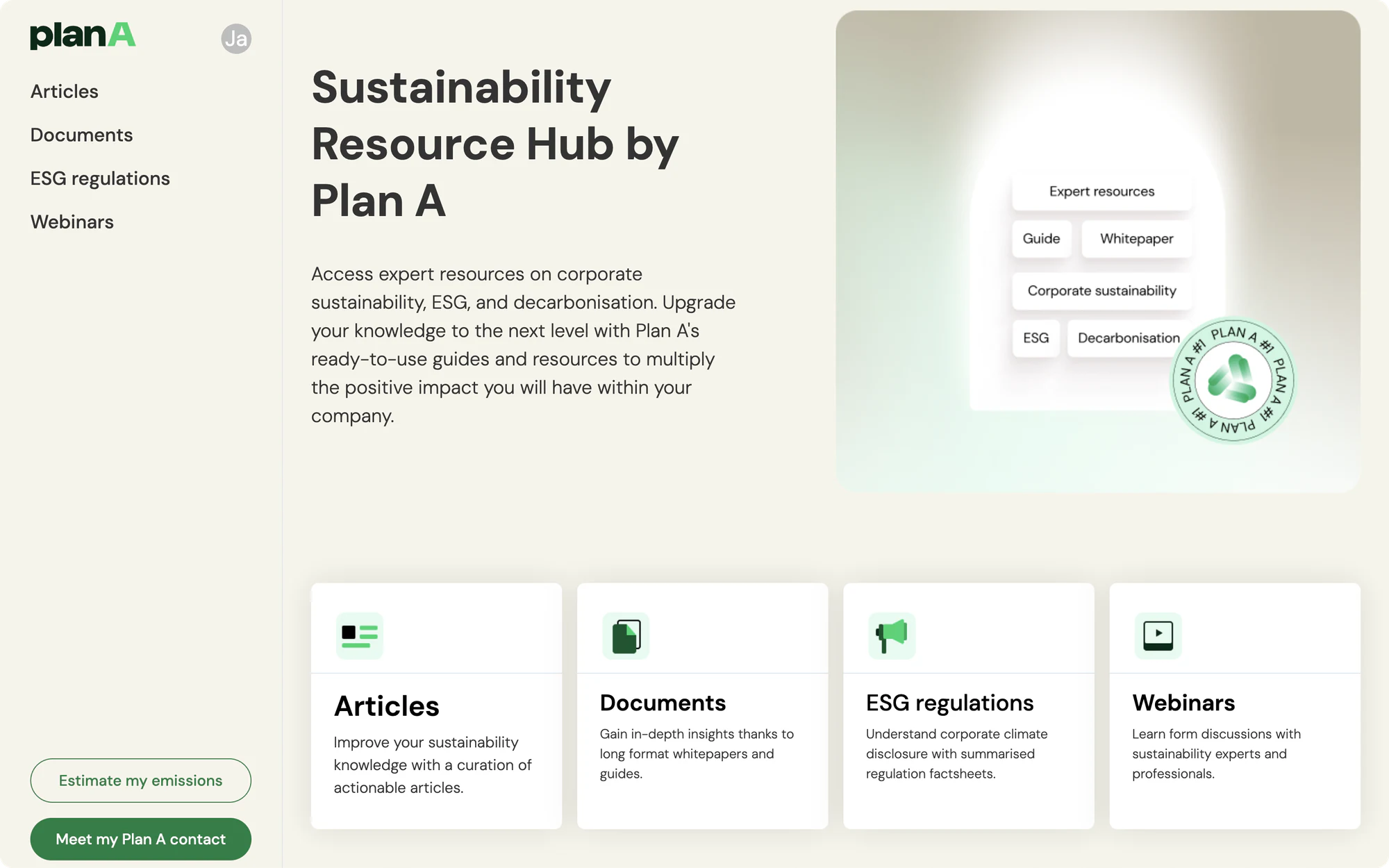Click Meet my Plan A contact

140,839
